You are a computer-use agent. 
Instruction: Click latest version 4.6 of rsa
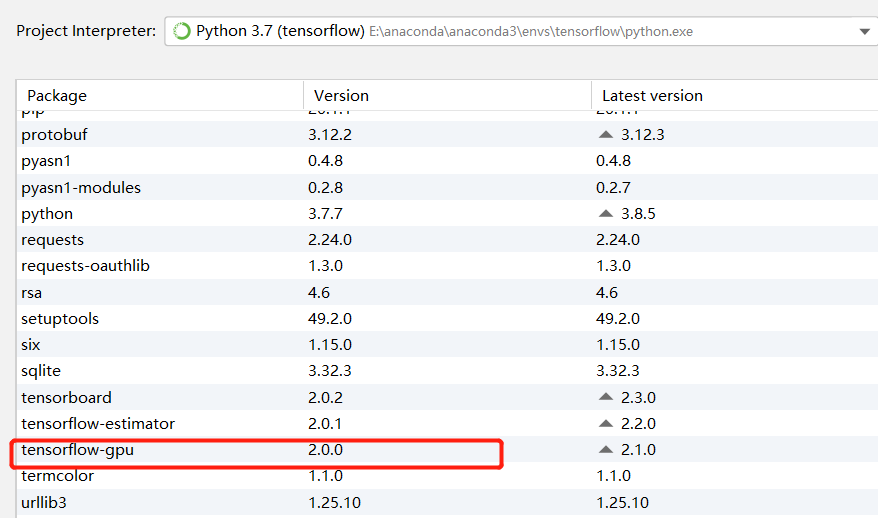607,292
